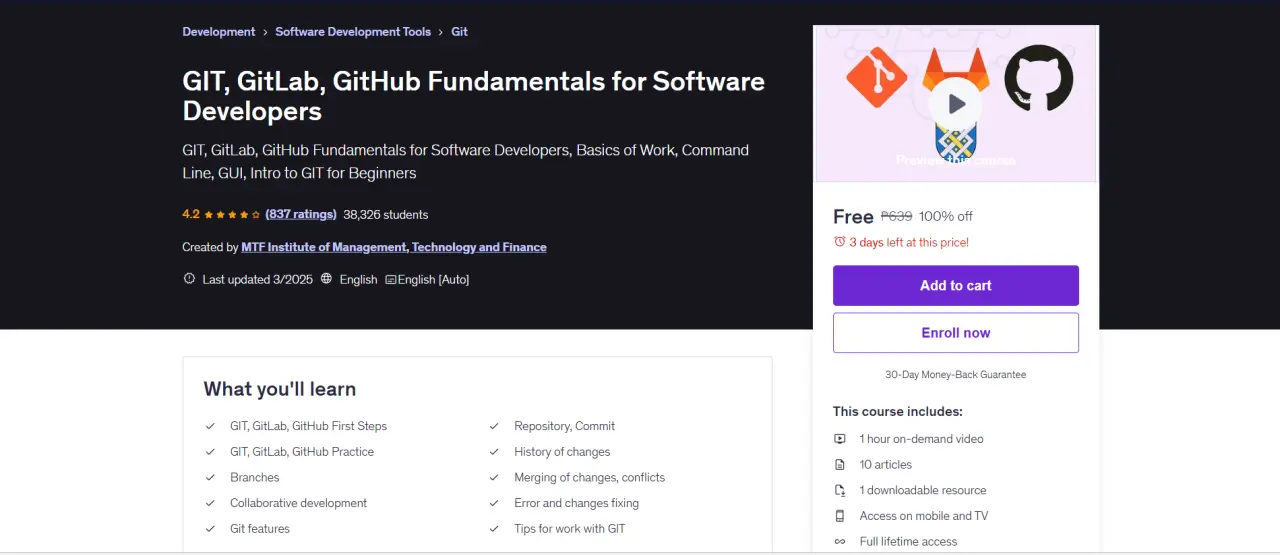1280x555 pixels.
Task: Click the on-demand video icon
Action: pos(840,439)
